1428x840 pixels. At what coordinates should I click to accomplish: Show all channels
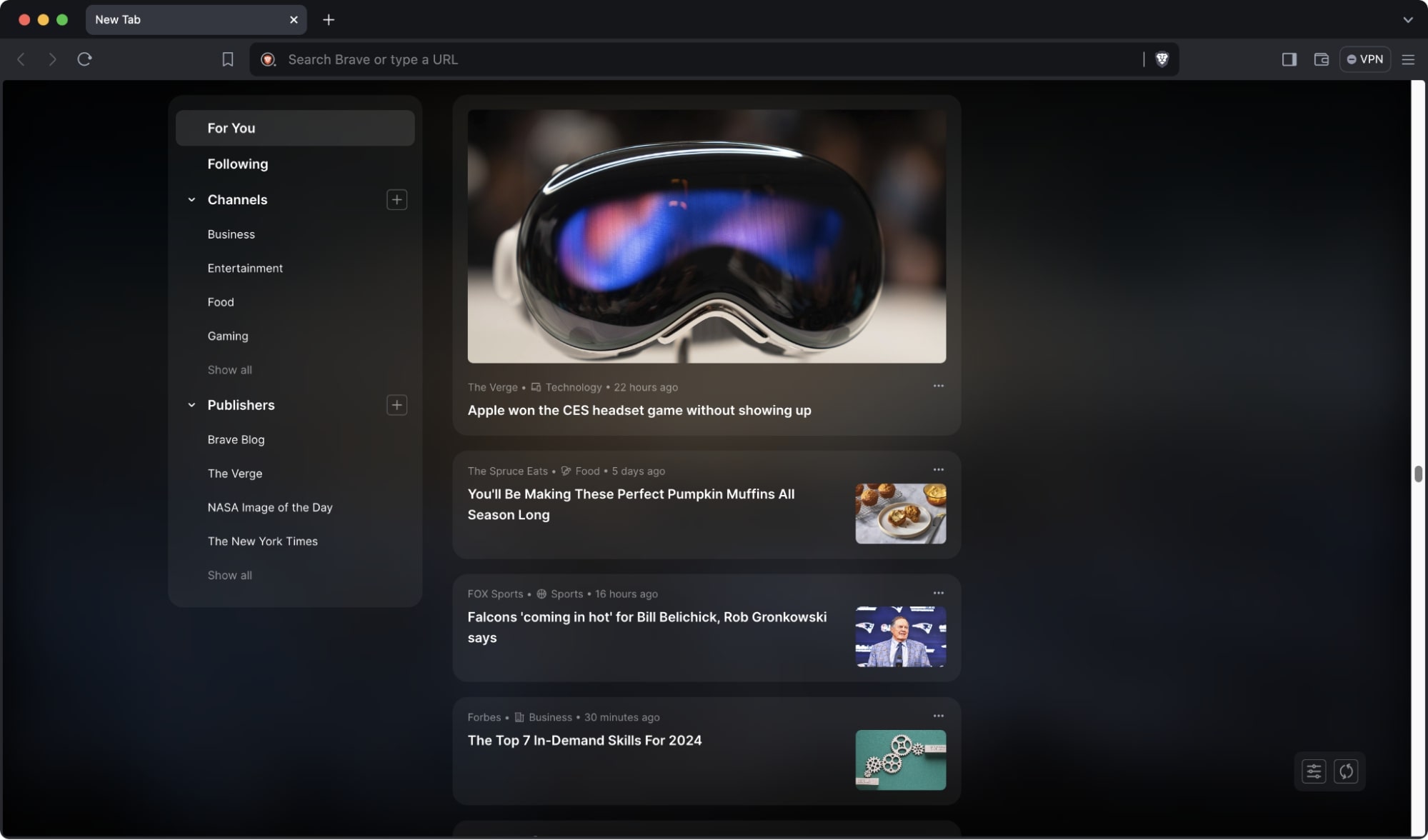(229, 370)
